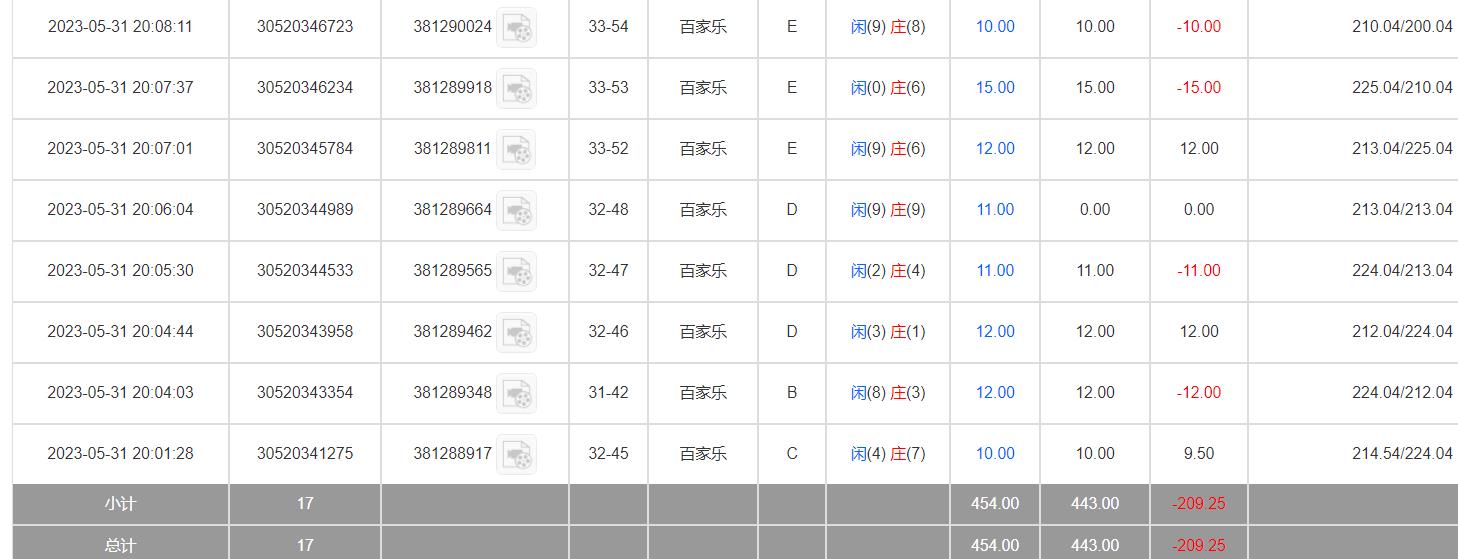The height and width of the screenshot is (559, 1458).
Task: Select round number 381290024
Action: 453,27
